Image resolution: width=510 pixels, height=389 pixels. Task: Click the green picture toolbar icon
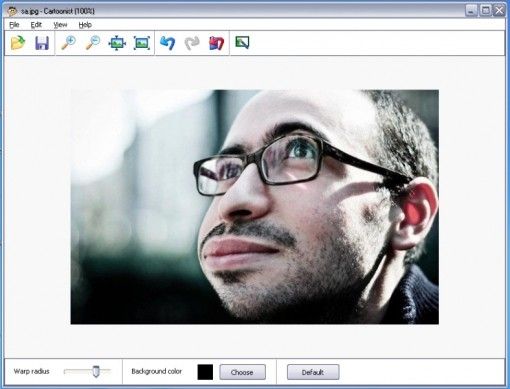(x=242, y=42)
